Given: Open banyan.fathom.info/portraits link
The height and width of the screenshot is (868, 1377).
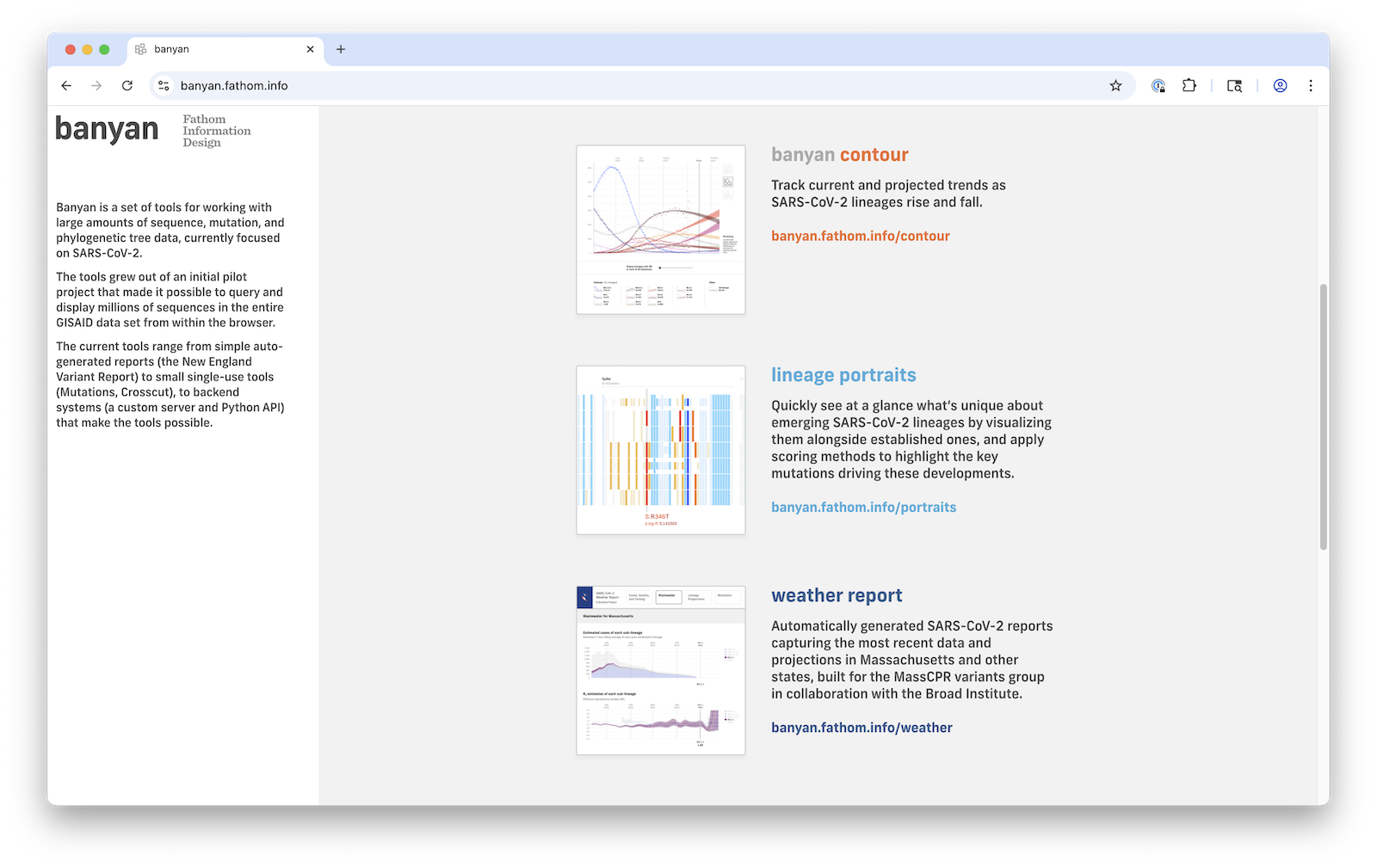Looking at the screenshot, I should point(863,508).
